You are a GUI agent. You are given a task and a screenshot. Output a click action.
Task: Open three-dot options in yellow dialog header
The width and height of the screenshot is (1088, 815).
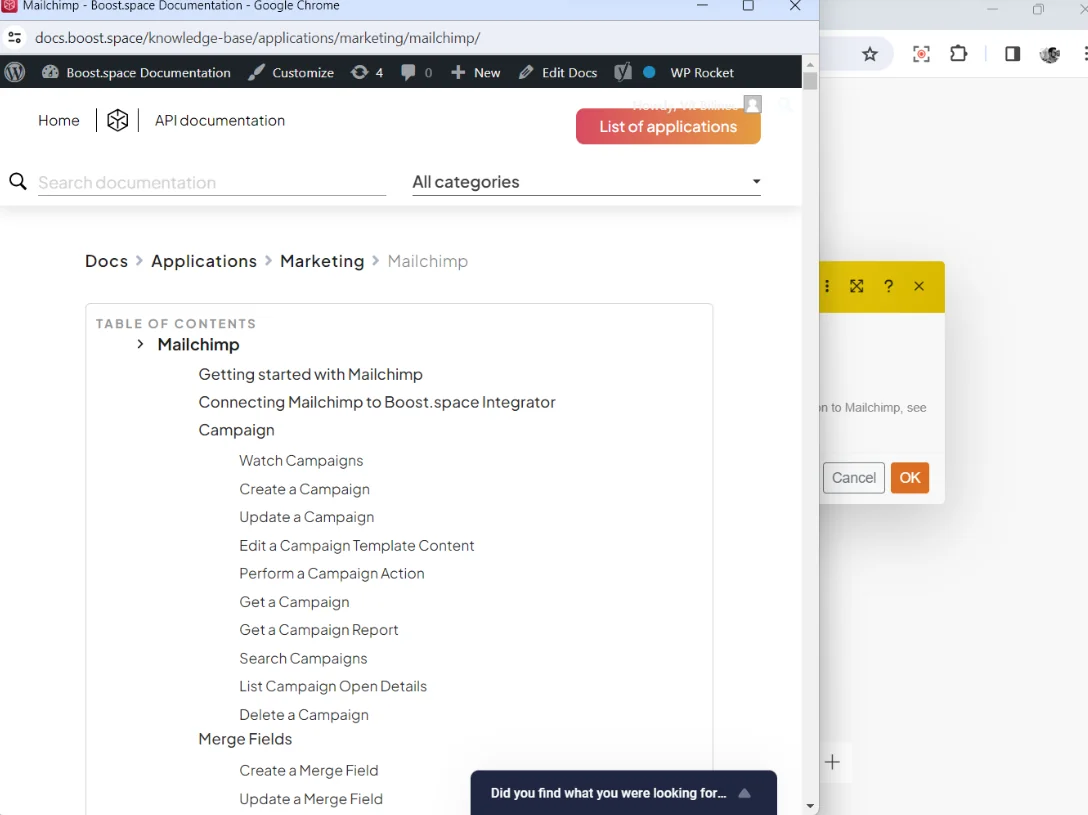[x=827, y=286]
